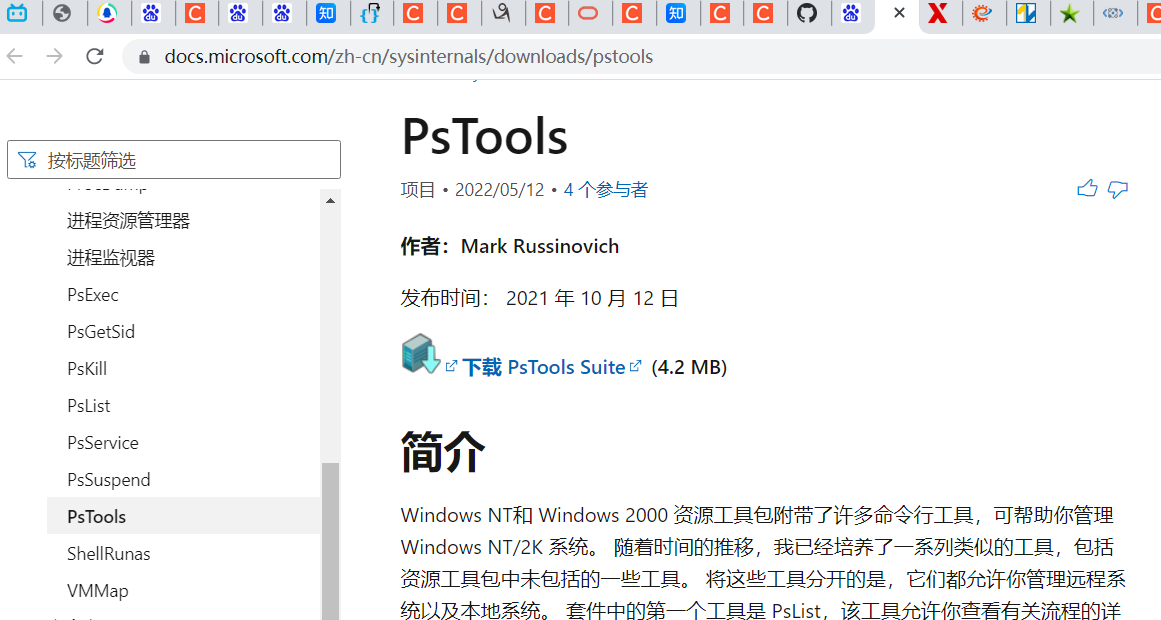Click the 4 个参与者 link
The height and width of the screenshot is (620, 1161).
click(x=605, y=189)
